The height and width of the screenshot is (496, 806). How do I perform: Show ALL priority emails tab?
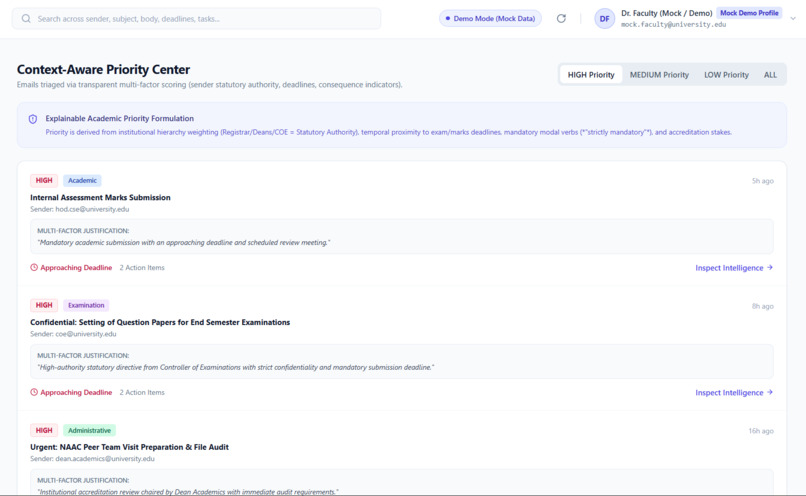pyautogui.click(x=770, y=75)
